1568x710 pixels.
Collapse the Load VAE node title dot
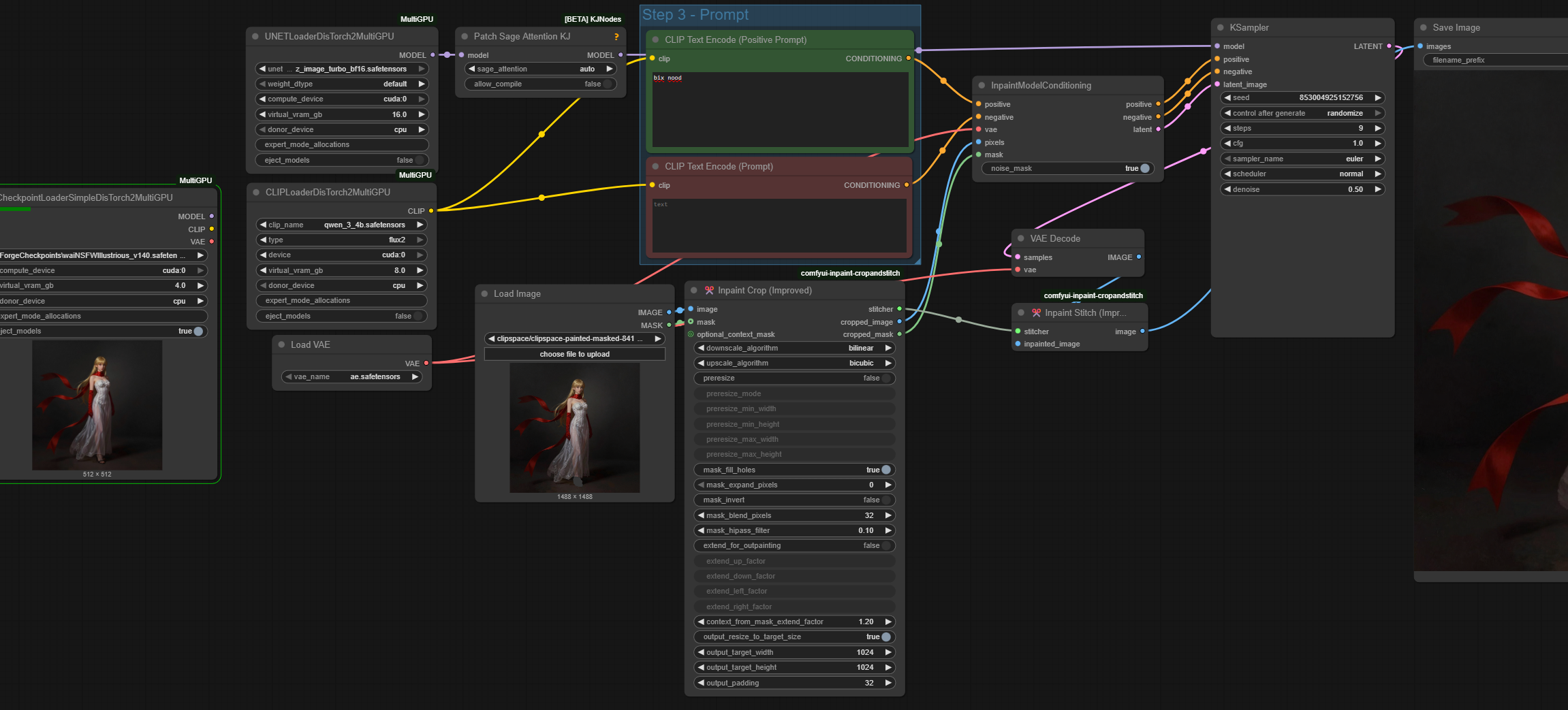pyautogui.click(x=281, y=345)
